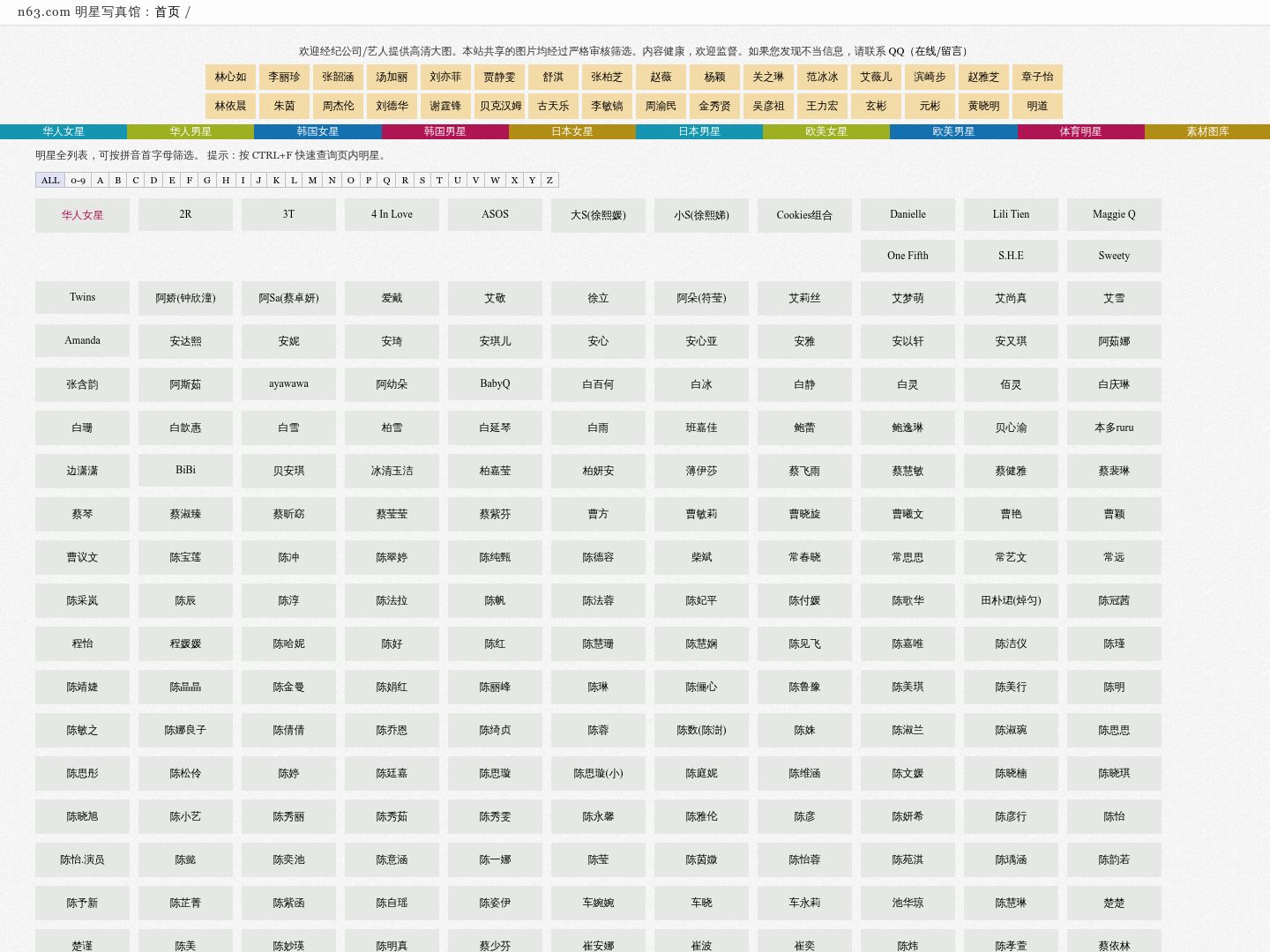Open the Amanda tile
This screenshot has height=952, width=1270.
point(82,340)
